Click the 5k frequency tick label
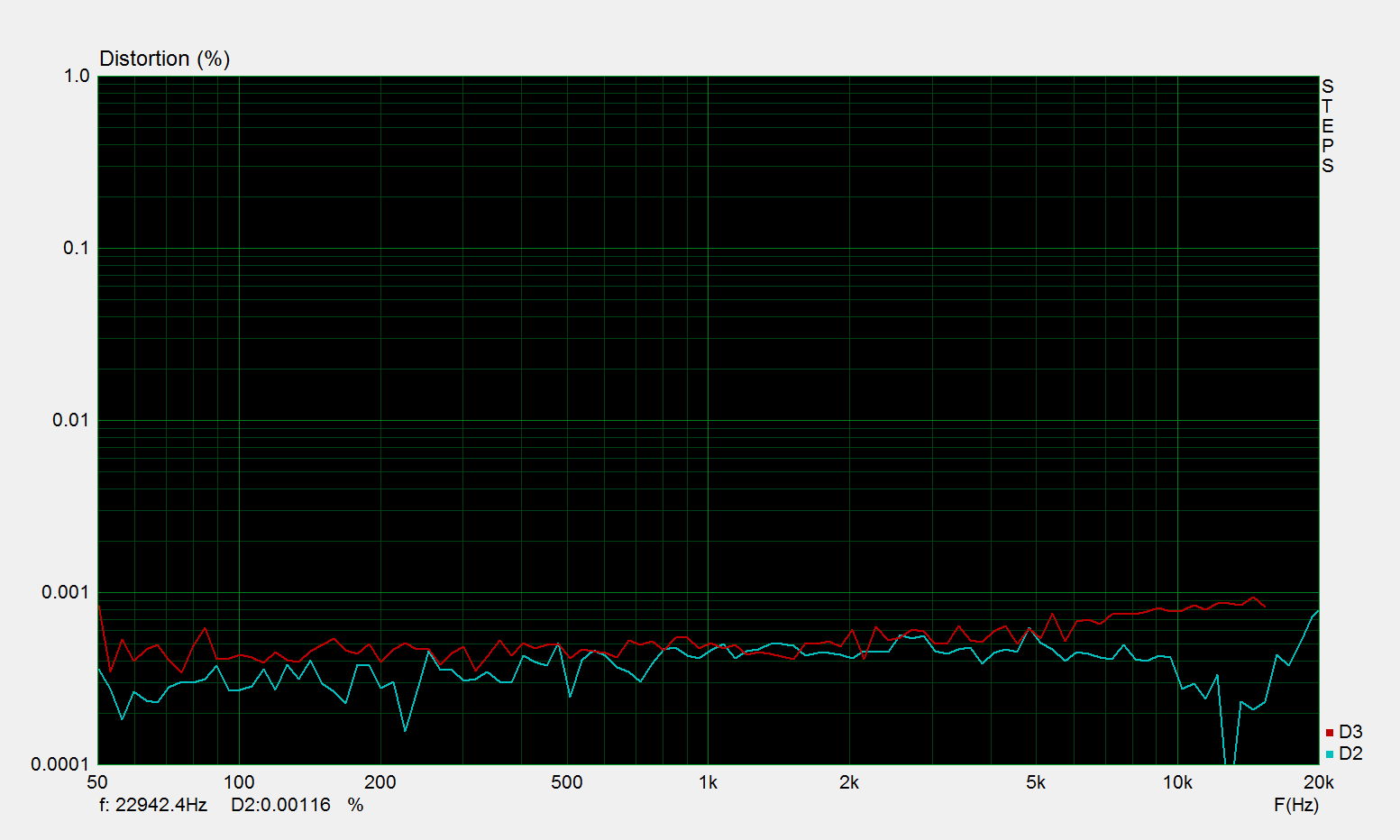This screenshot has height=840, width=1400. coord(1036,782)
